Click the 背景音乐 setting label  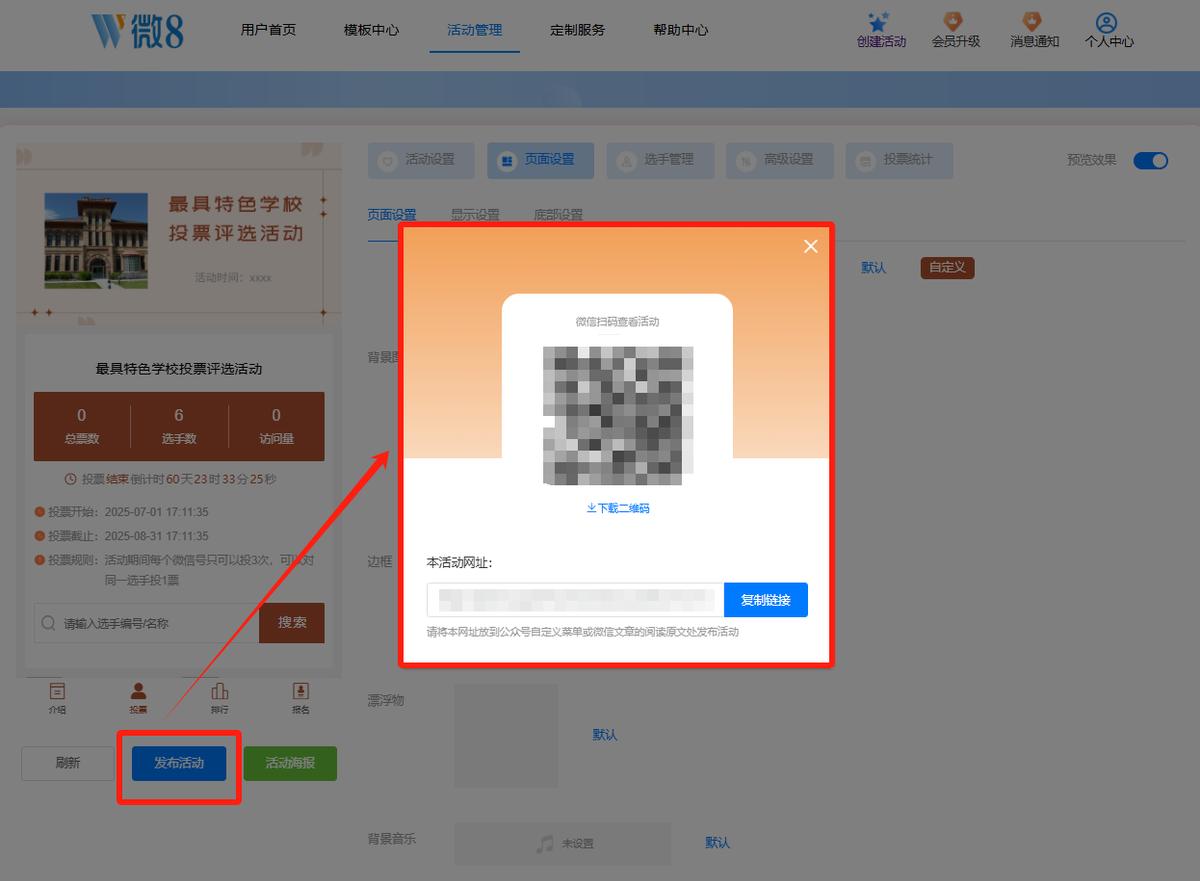392,839
